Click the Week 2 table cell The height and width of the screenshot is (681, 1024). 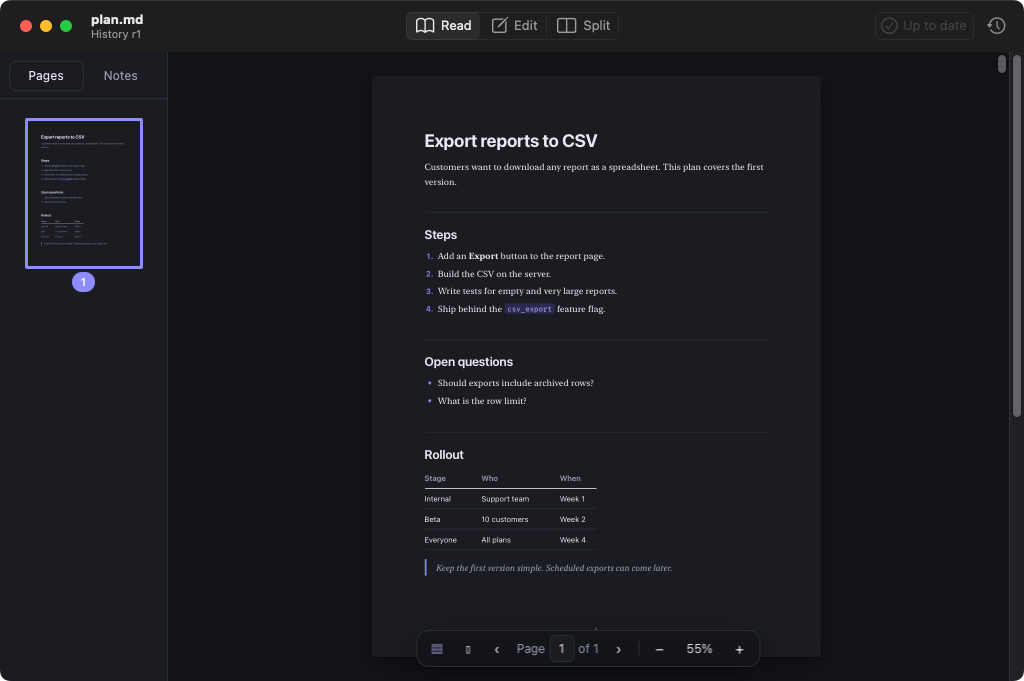573,520
